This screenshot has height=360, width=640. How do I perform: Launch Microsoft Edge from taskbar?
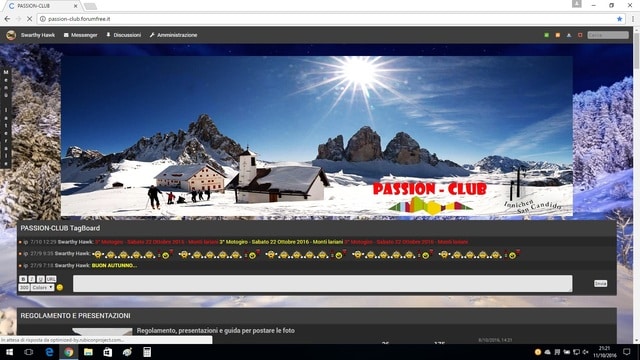[x=49, y=352]
